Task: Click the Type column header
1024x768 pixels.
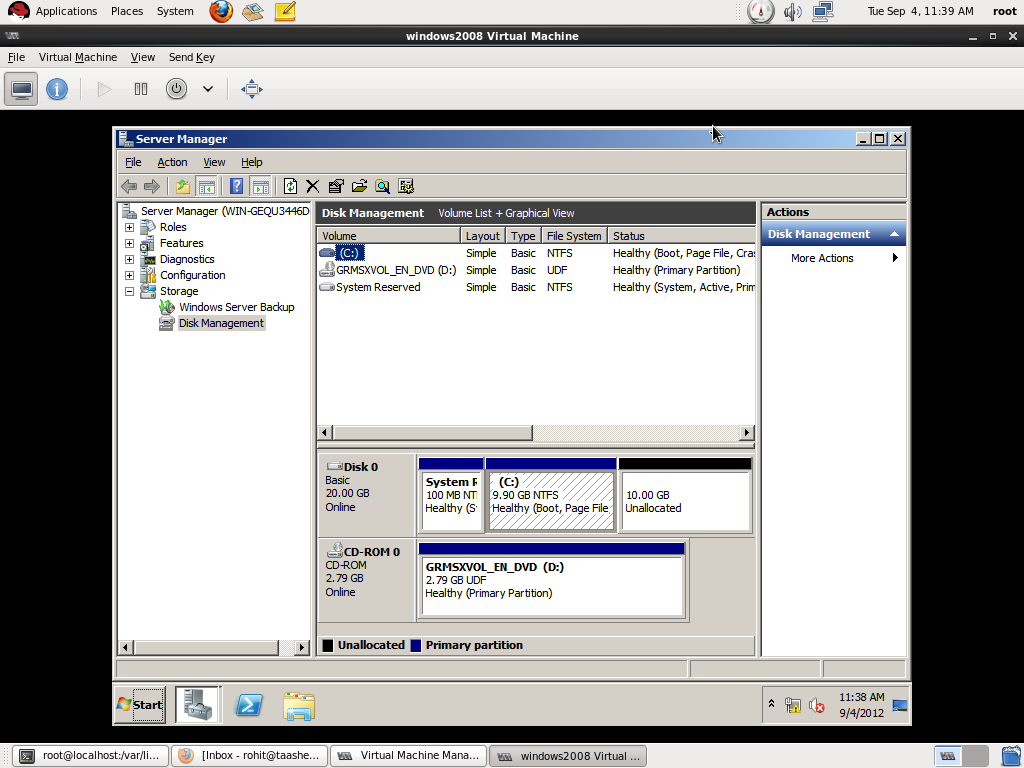Action: click(x=523, y=236)
